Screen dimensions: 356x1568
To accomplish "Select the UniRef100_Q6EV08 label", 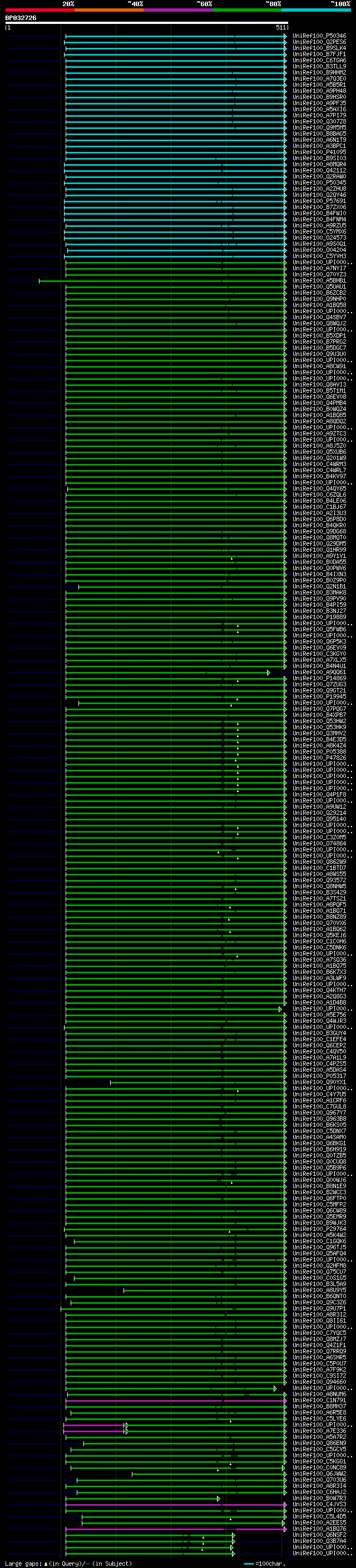I will tap(319, 397).
